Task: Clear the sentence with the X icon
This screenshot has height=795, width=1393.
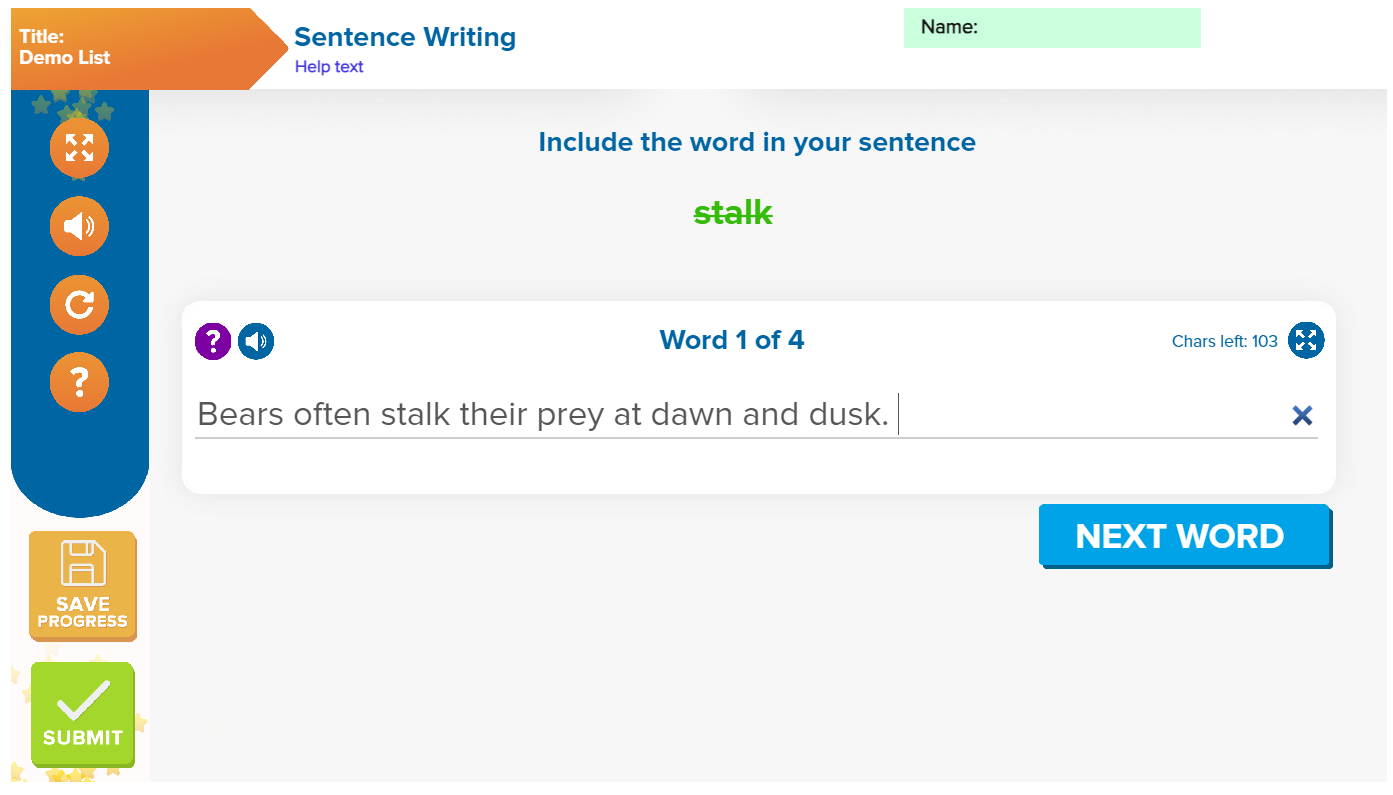Action: click(x=1301, y=416)
